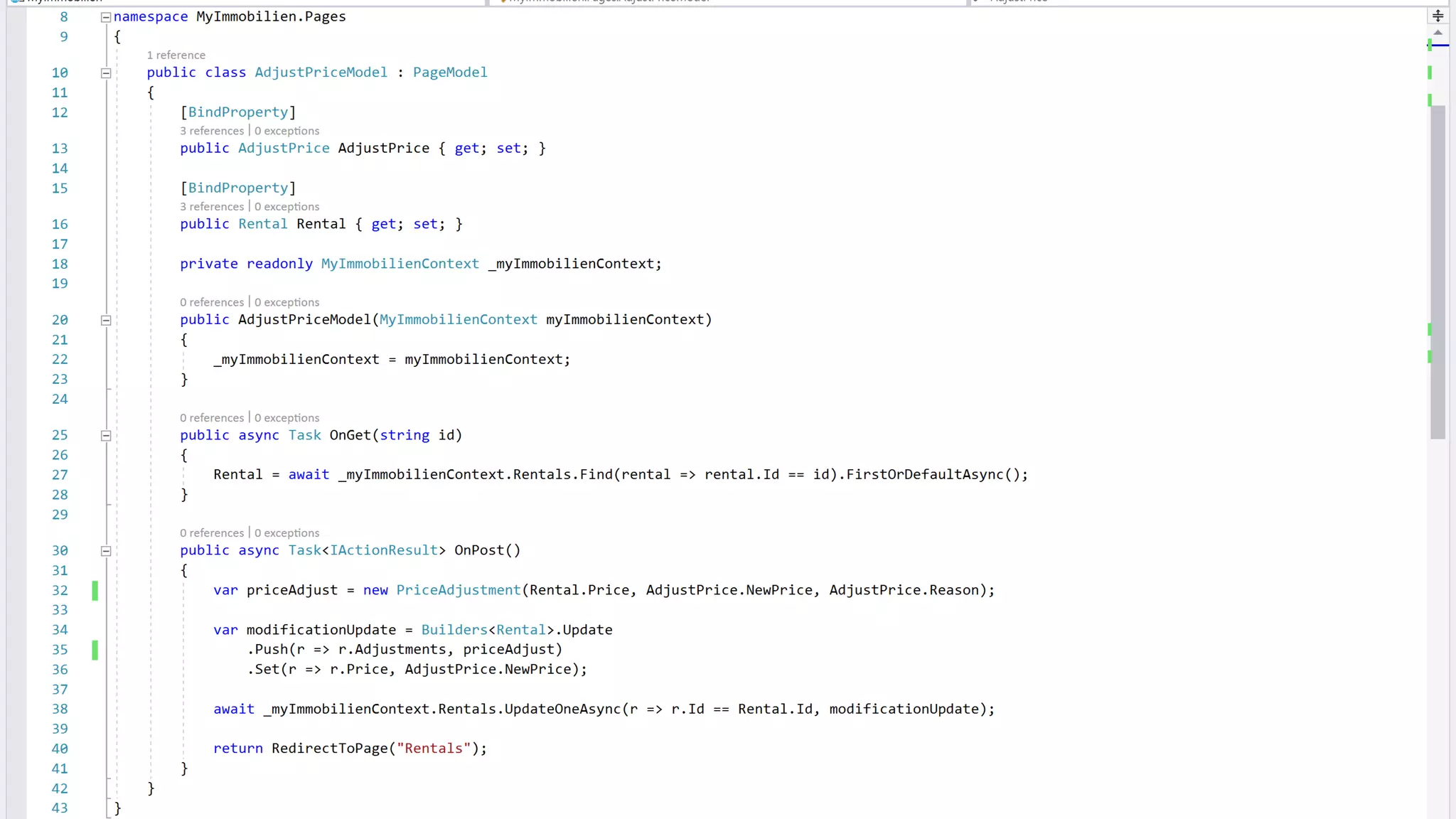This screenshot has width=1456, height=819.
Task: Collapse the AdjustPriceModel constructor
Action: click(106, 320)
